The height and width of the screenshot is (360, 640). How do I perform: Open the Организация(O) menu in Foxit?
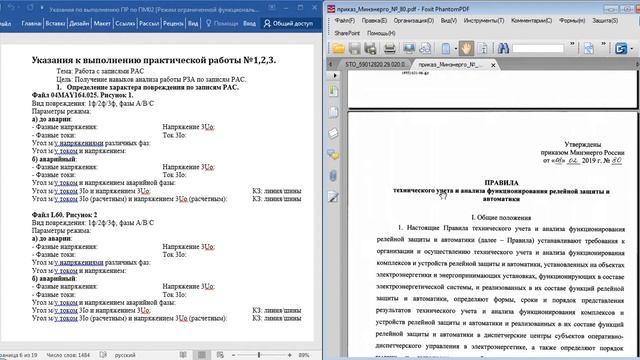[x=413, y=20]
